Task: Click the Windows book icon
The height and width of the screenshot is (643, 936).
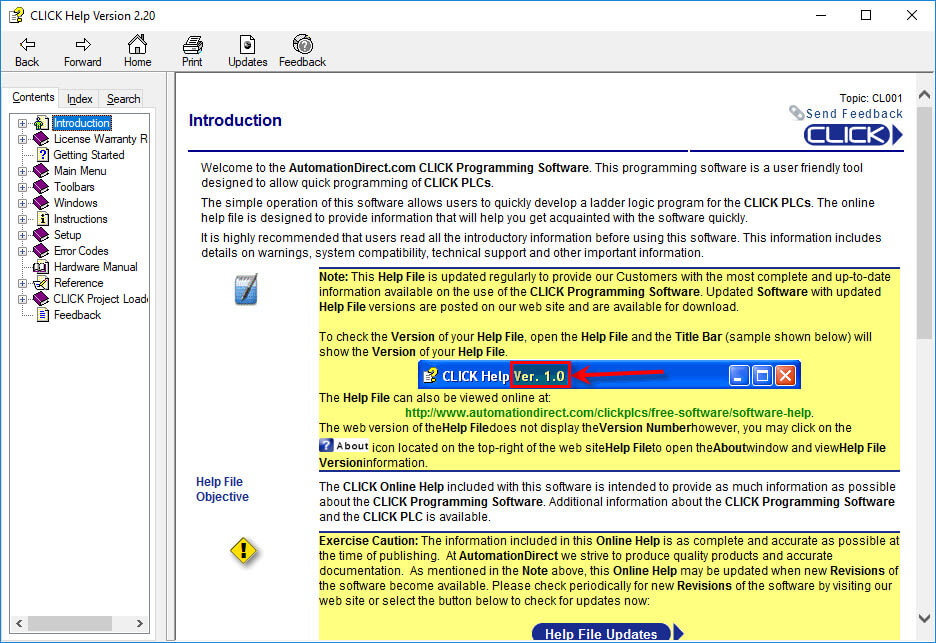Action: [41, 203]
